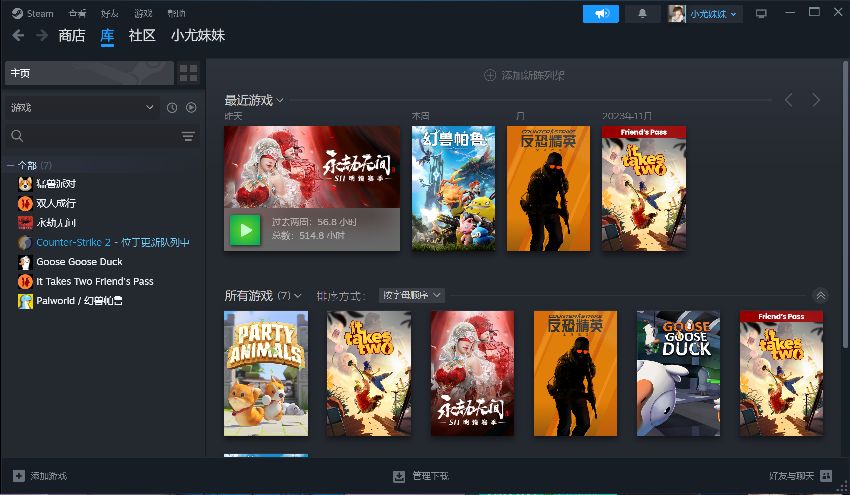850x495 pixels.
Task: Open Party Animals cover in all games
Action: click(266, 373)
